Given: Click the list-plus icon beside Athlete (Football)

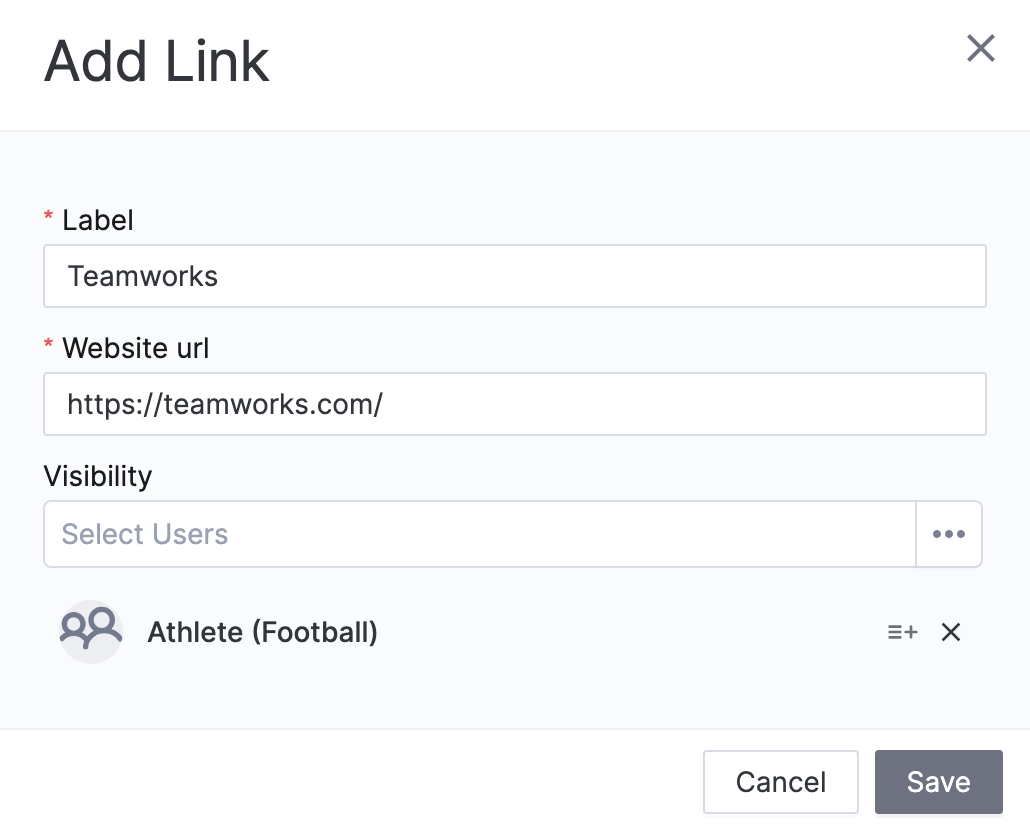Looking at the screenshot, I should click(902, 632).
